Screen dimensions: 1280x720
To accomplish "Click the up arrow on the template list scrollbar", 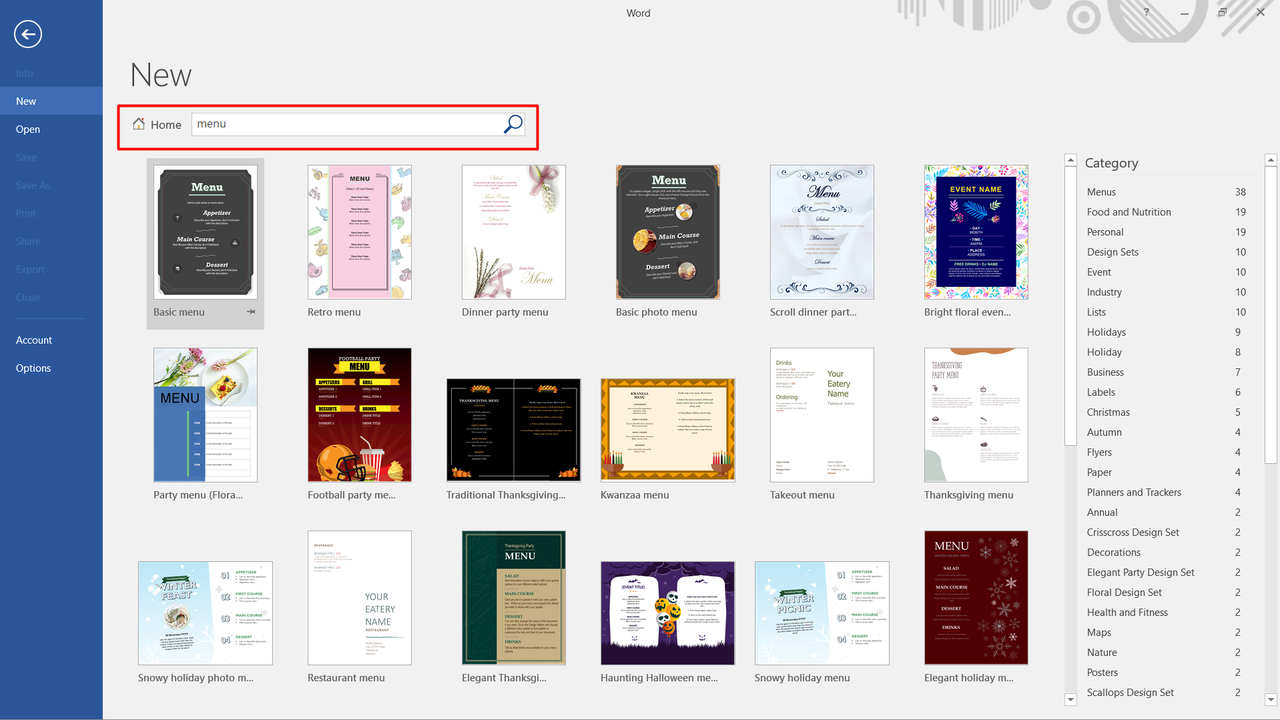I will pyautogui.click(x=1070, y=158).
